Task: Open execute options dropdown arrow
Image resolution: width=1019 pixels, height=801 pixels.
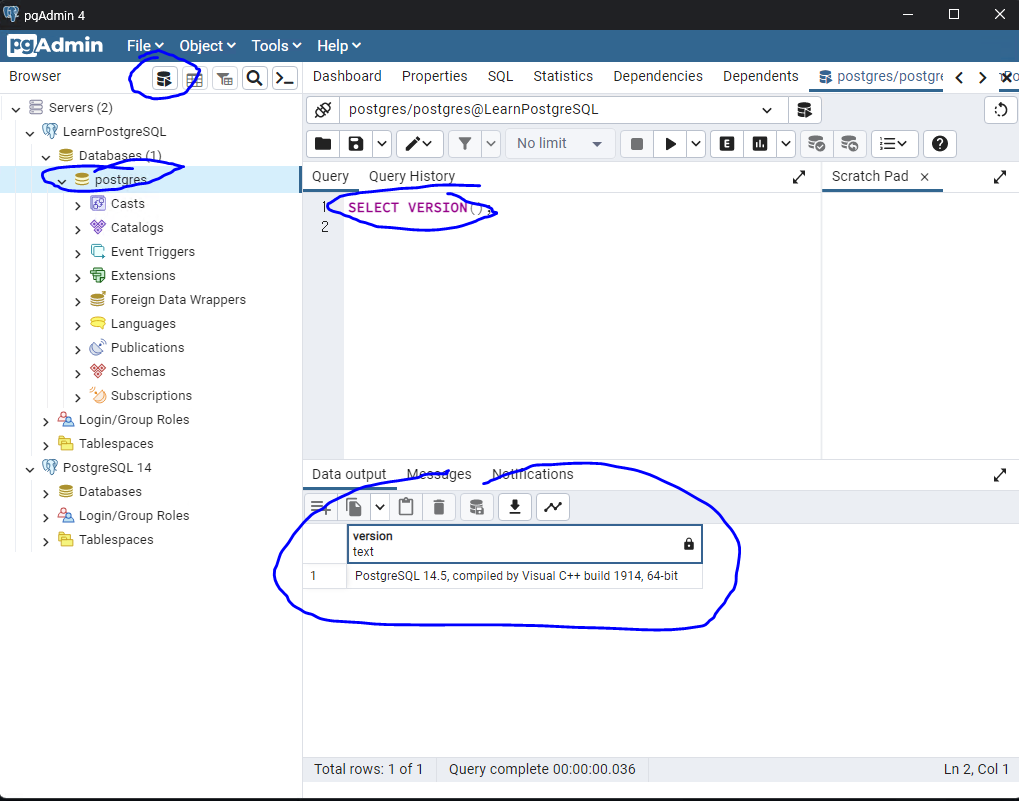Action: pyautogui.click(x=696, y=144)
